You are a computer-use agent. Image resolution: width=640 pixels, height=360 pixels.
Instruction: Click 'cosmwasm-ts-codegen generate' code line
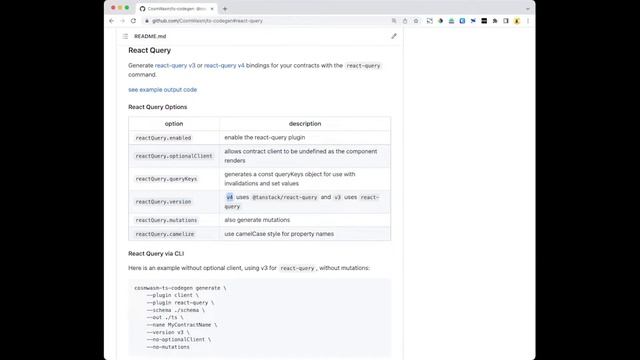click(x=180, y=288)
